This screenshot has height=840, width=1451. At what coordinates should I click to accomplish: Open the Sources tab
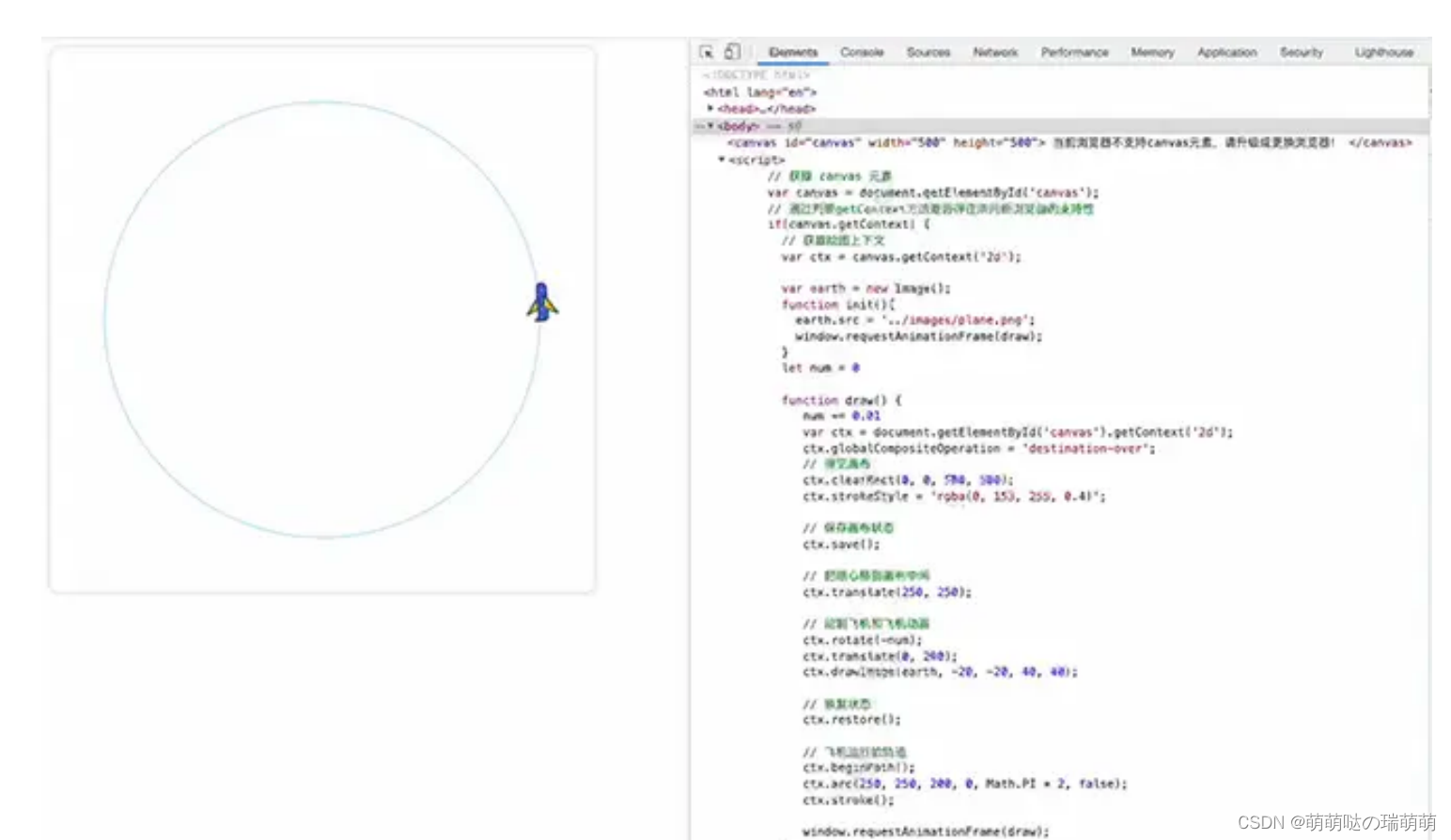(928, 53)
